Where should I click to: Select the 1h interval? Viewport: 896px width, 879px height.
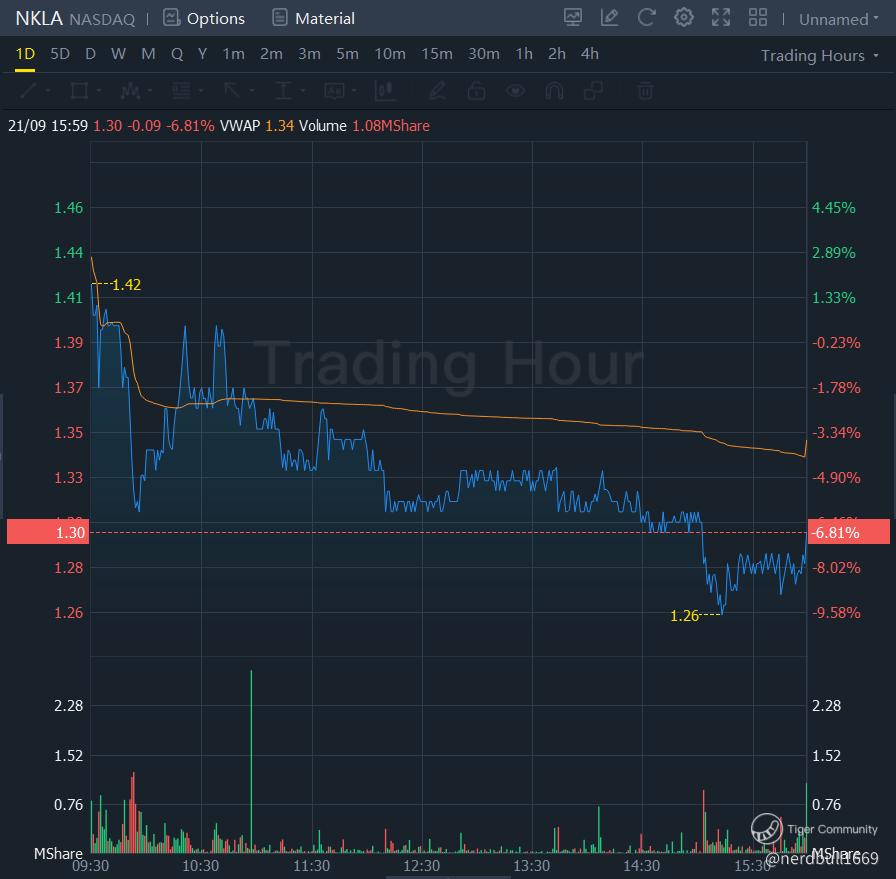523,54
